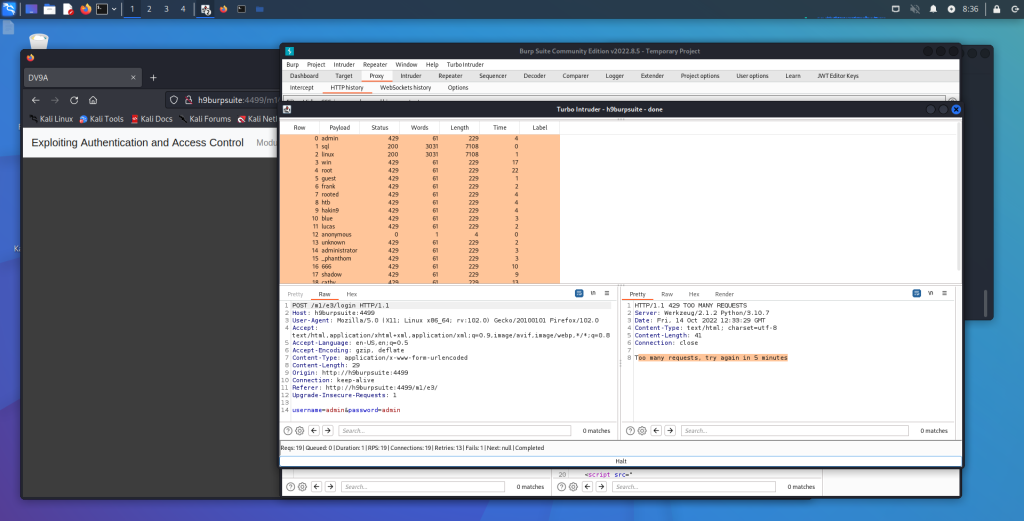Switch to workspace 4

[183, 9]
